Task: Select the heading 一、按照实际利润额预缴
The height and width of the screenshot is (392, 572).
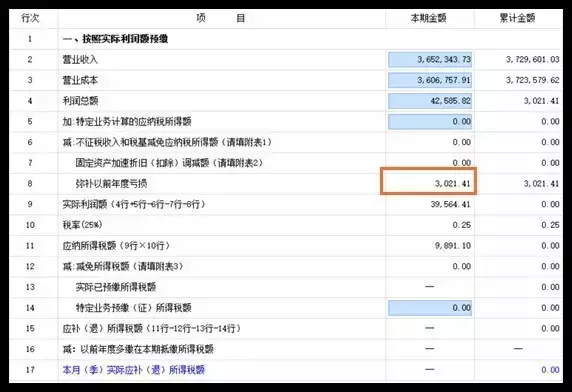Action: [x=115, y=39]
